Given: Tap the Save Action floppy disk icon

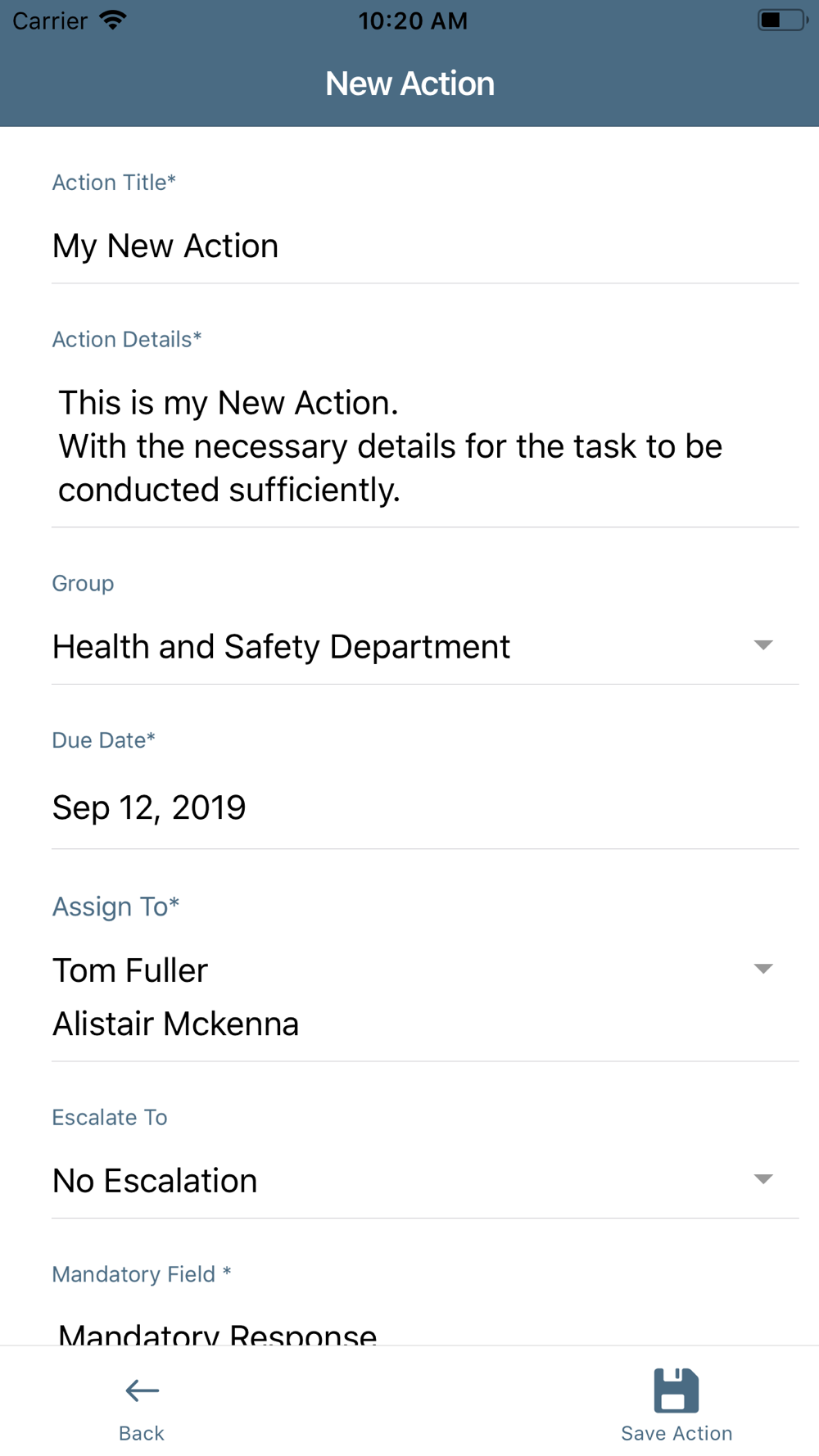Looking at the screenshot, I should 676,1390.
